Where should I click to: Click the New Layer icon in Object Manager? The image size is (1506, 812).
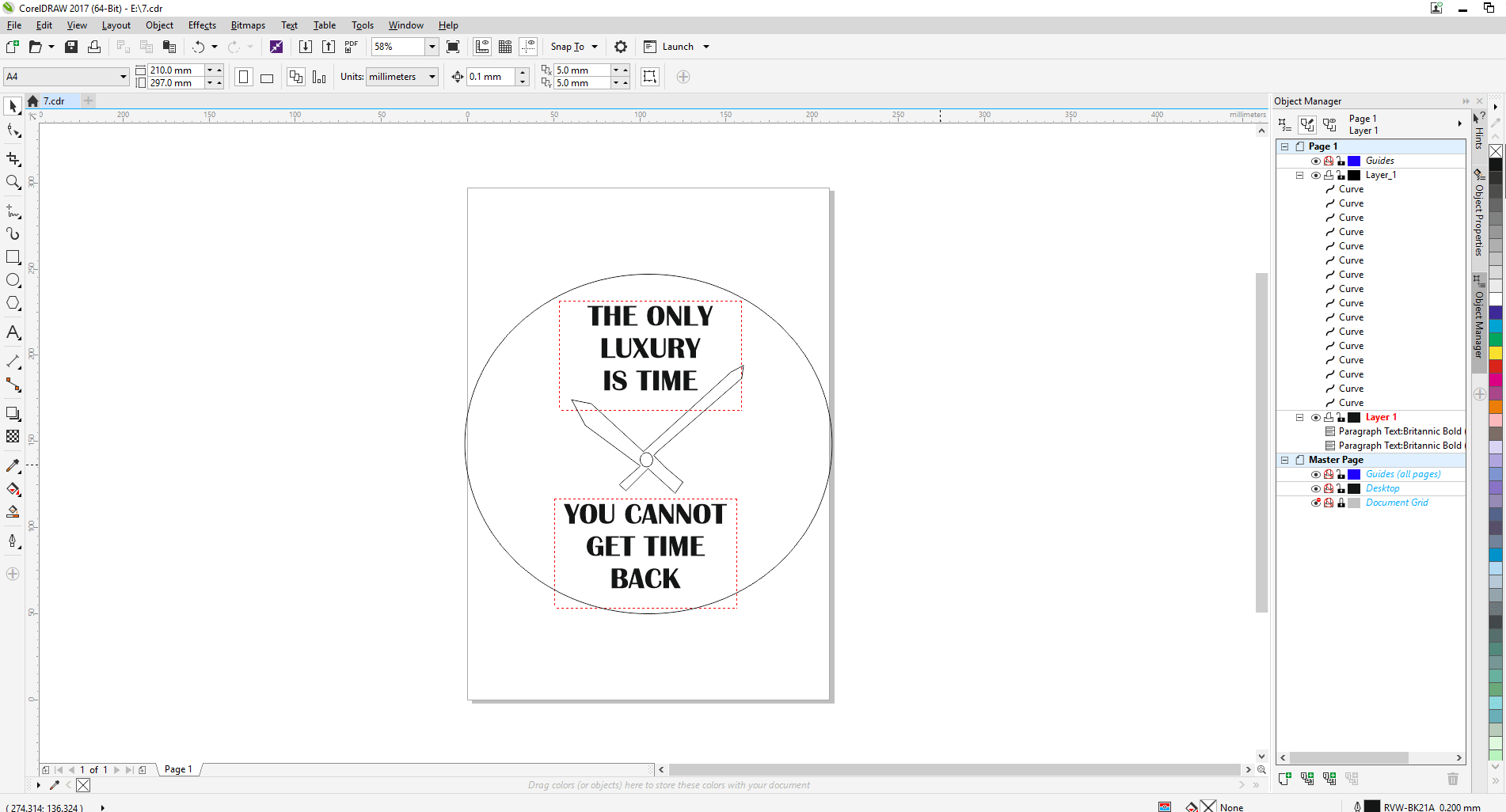1285,779
